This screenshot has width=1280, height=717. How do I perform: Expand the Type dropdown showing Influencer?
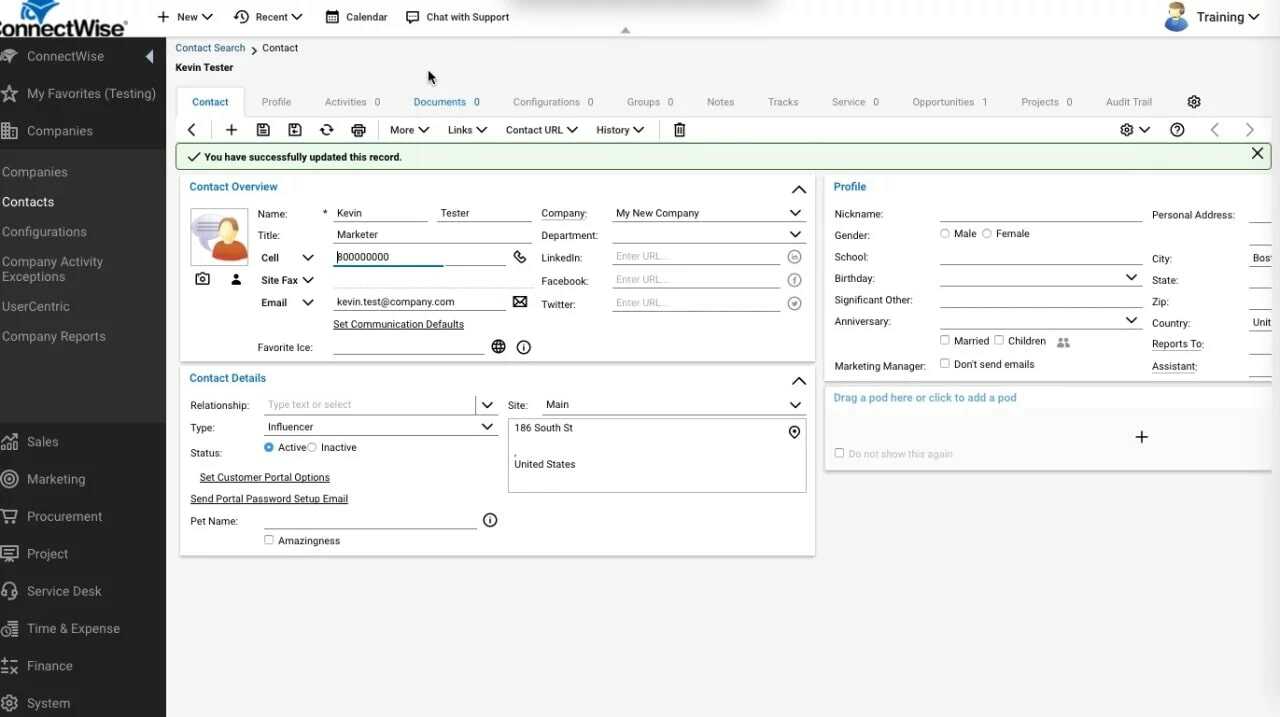[487, 427]
